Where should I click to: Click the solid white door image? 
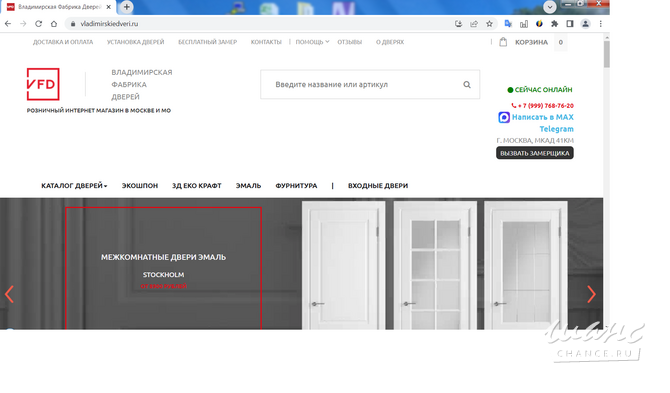tap(344, 265)
